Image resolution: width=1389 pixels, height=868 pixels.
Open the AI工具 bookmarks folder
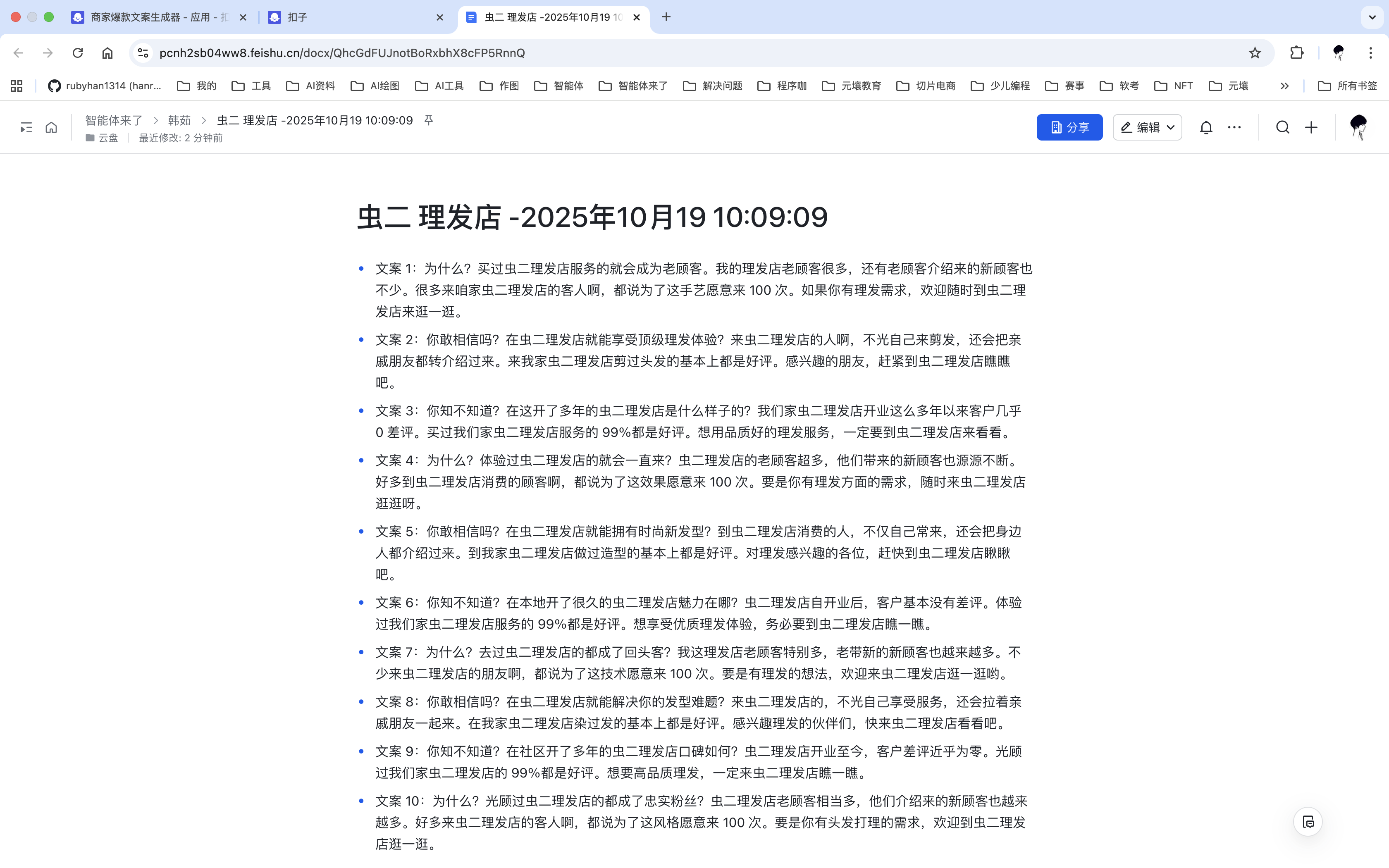[440, 86]
